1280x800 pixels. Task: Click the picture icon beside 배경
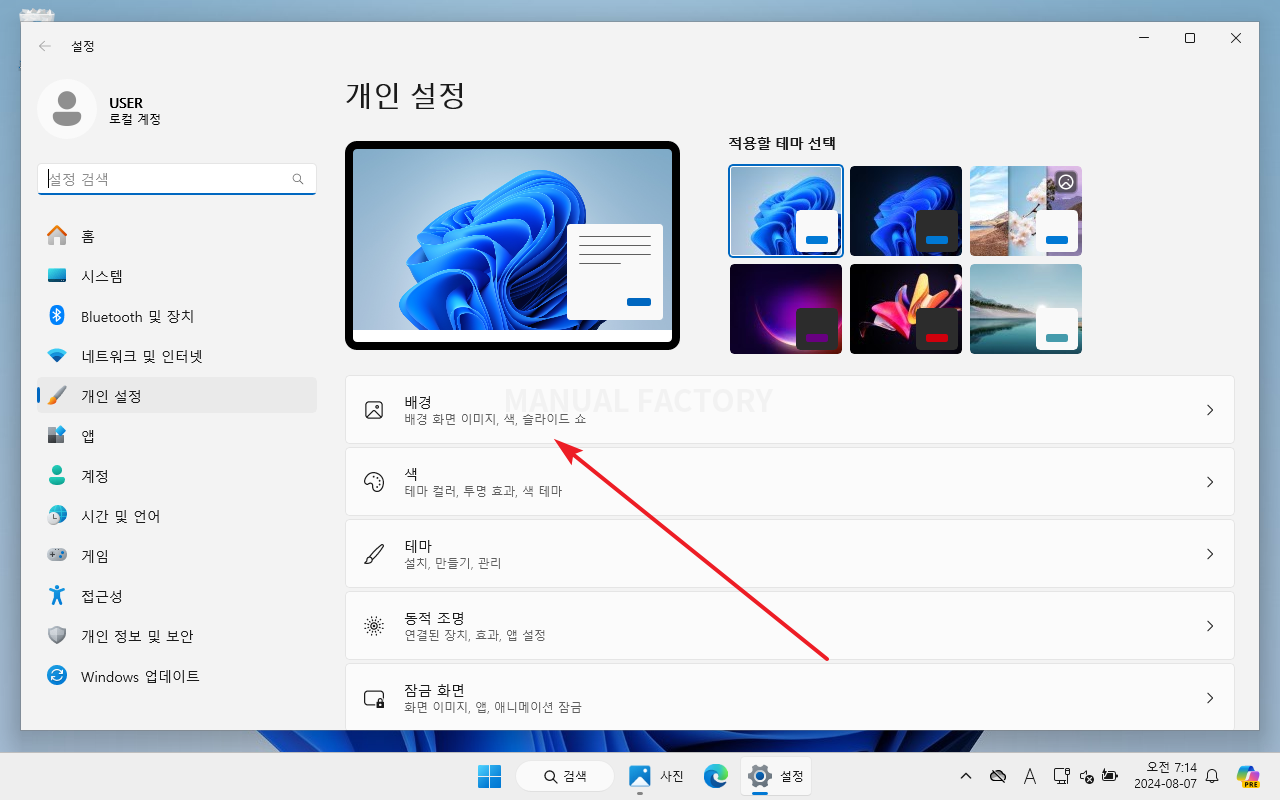374,410
